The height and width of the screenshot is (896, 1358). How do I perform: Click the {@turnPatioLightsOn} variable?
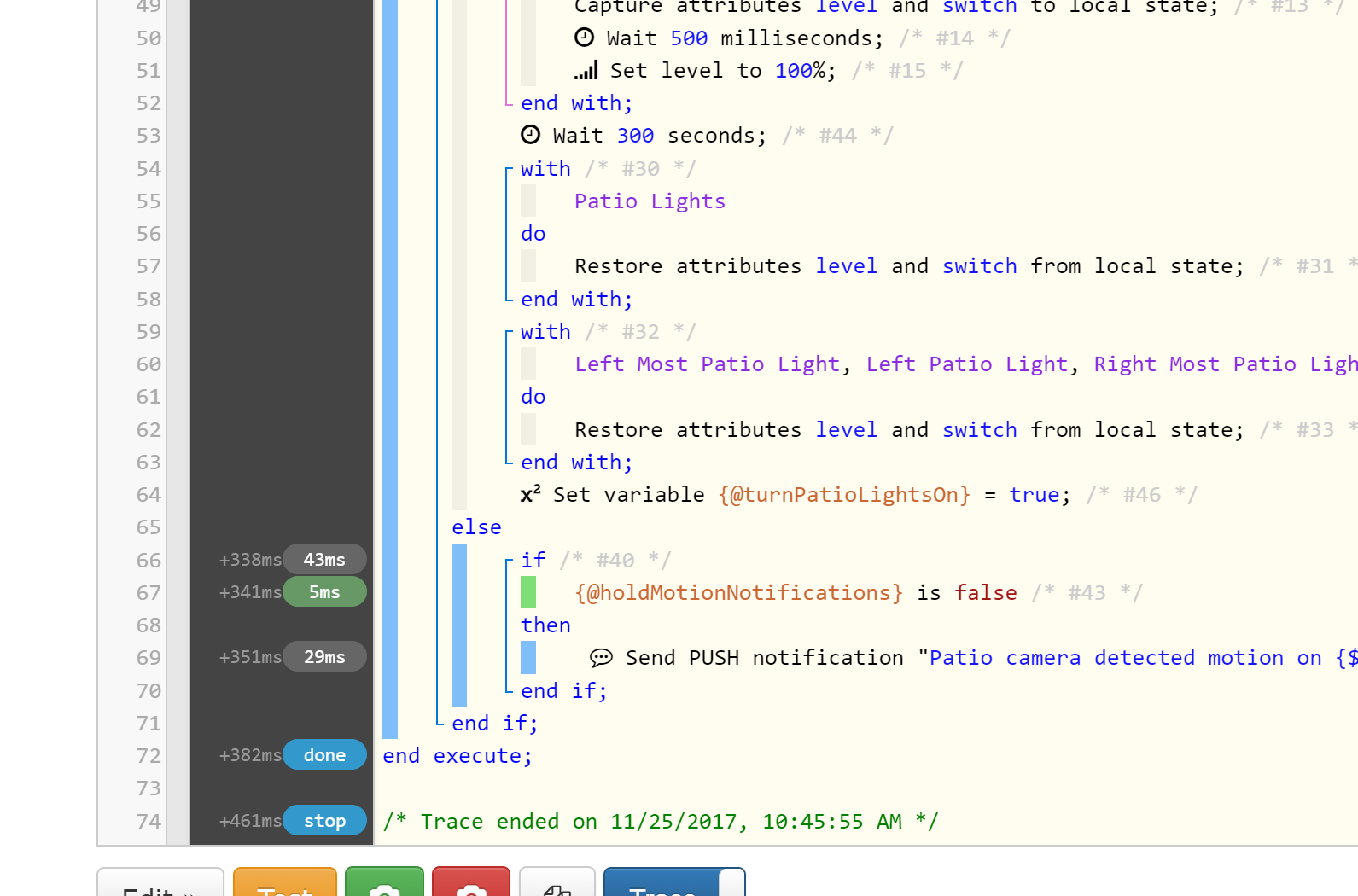tap(844, 495)
